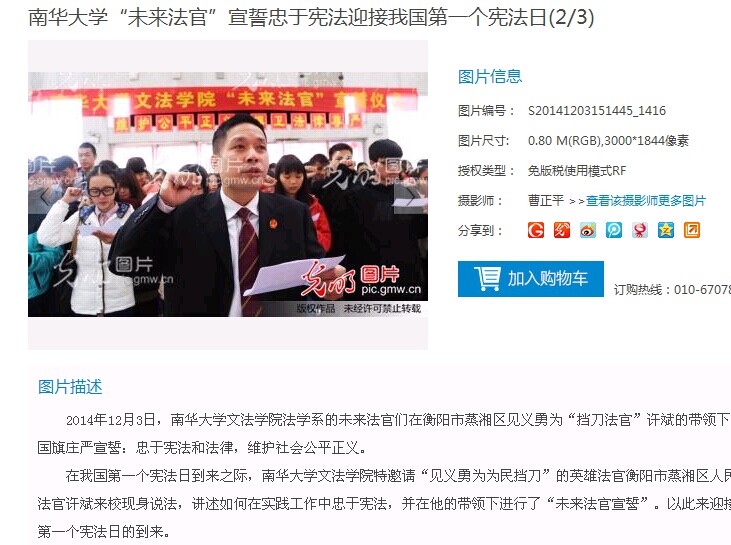Share via the red G icon
The height and width of the screenshot is (545, 731).
[536, 230]
